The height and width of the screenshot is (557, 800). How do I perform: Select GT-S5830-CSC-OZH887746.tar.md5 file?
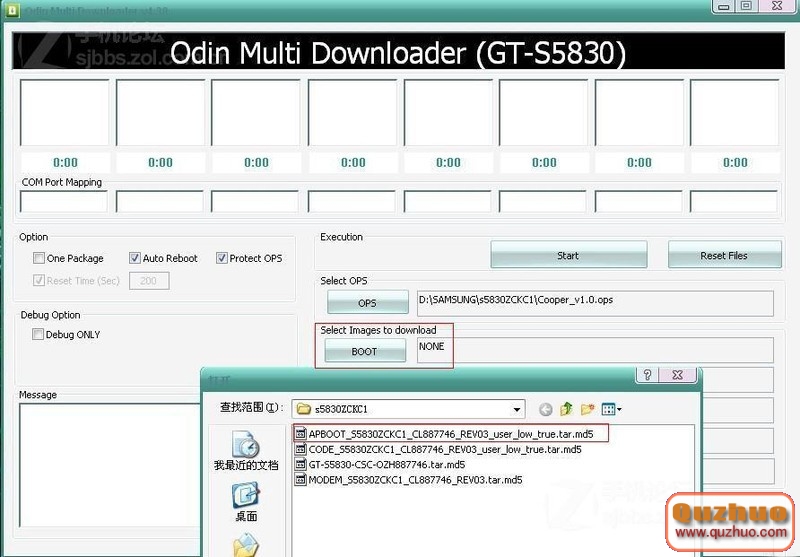click(380, 465)
